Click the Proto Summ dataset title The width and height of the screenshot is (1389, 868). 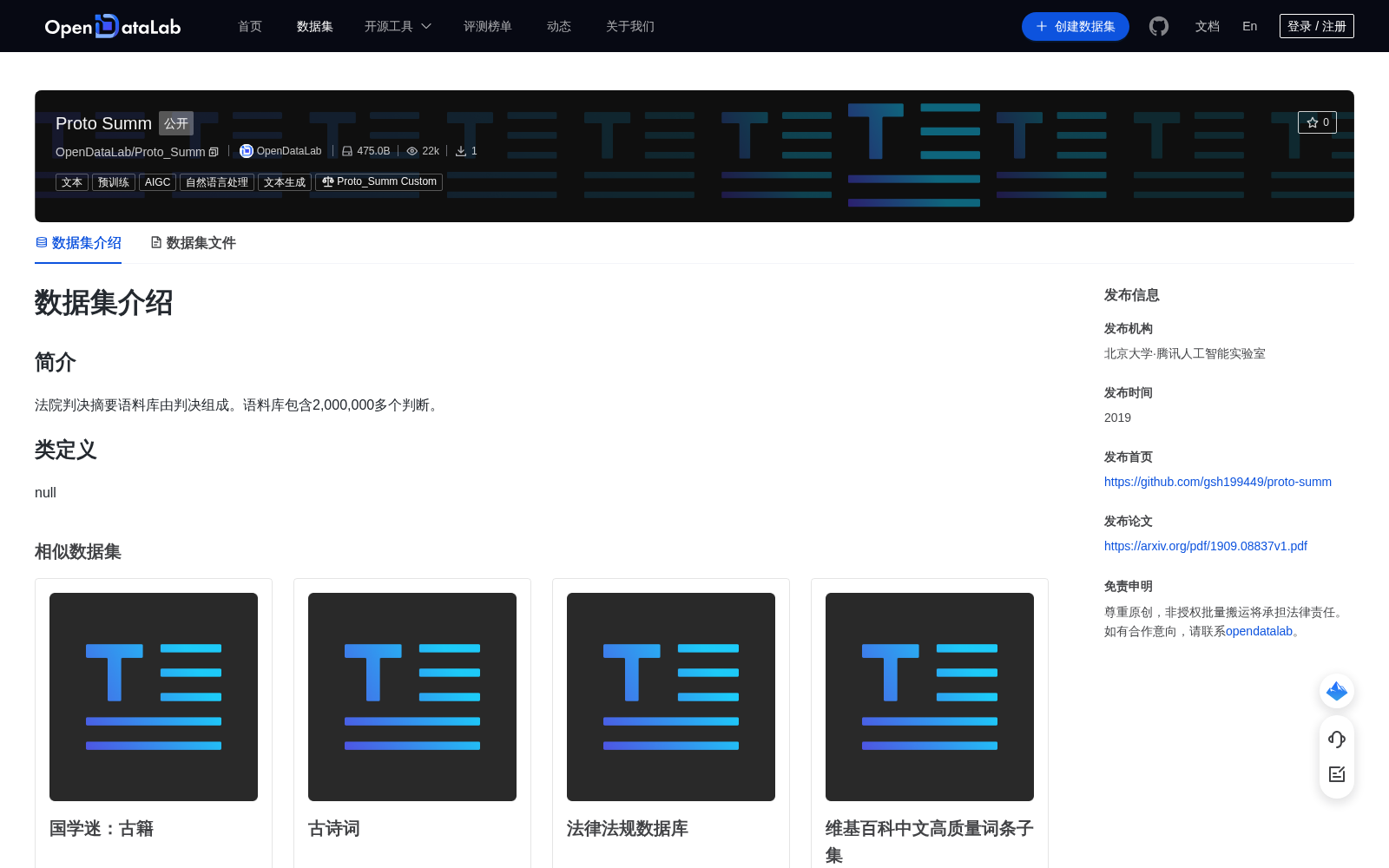point(103,123)
